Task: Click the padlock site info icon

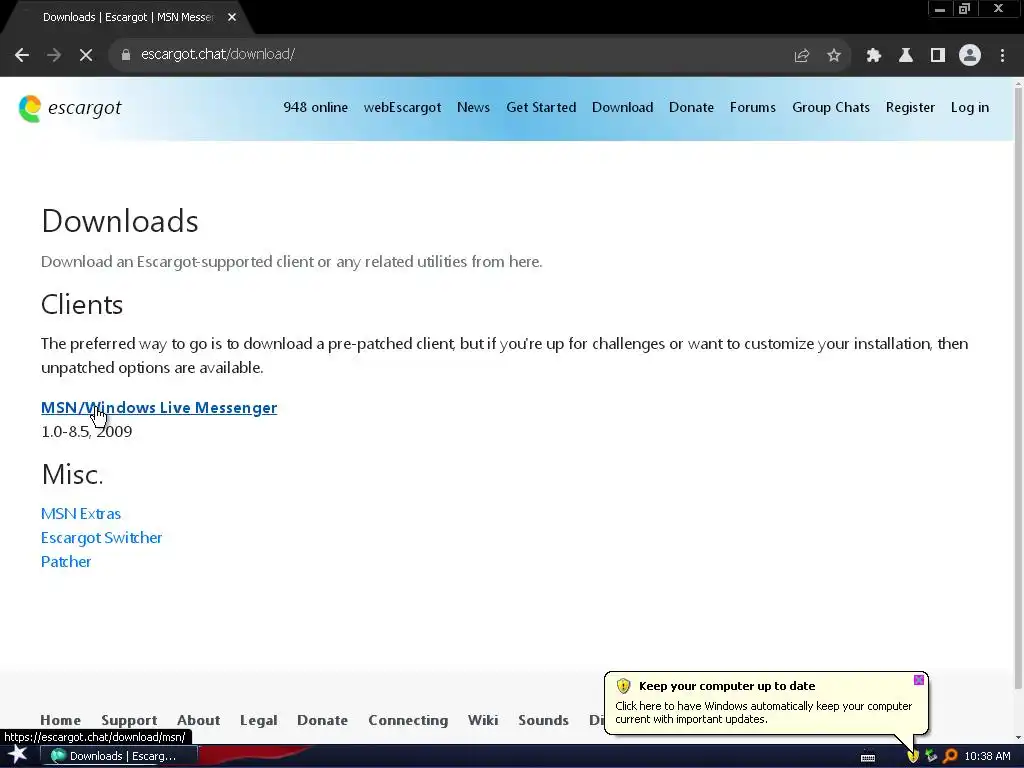Action: click(125, 55)
